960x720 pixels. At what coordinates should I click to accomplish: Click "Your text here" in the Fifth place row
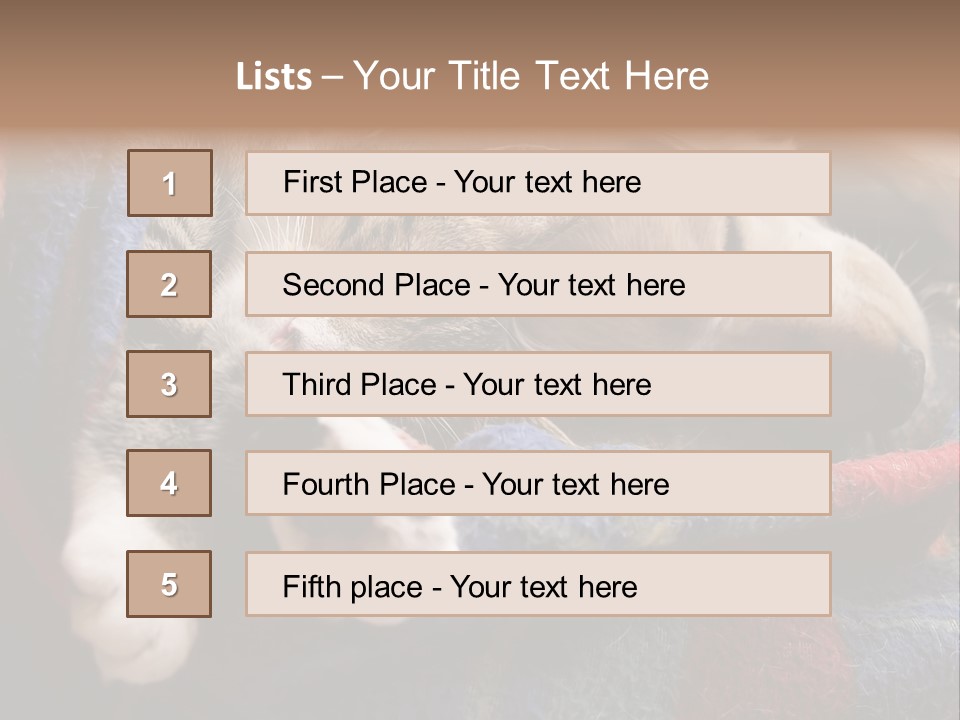click(543, 586)
